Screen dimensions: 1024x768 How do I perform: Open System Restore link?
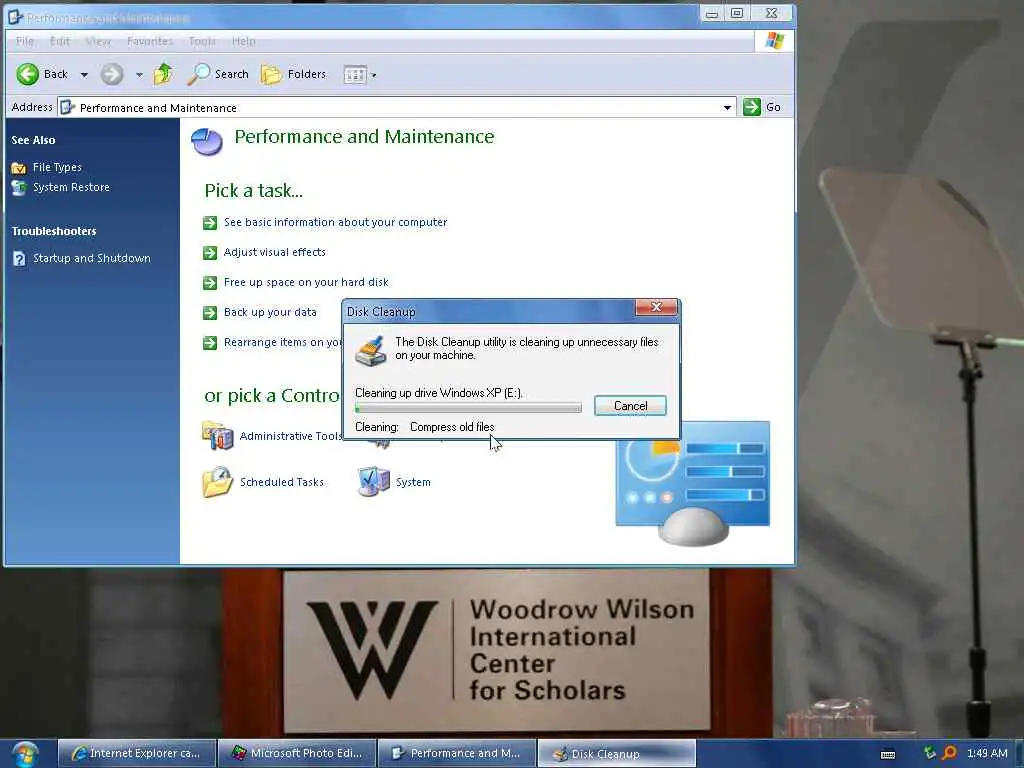coord(71,187)
